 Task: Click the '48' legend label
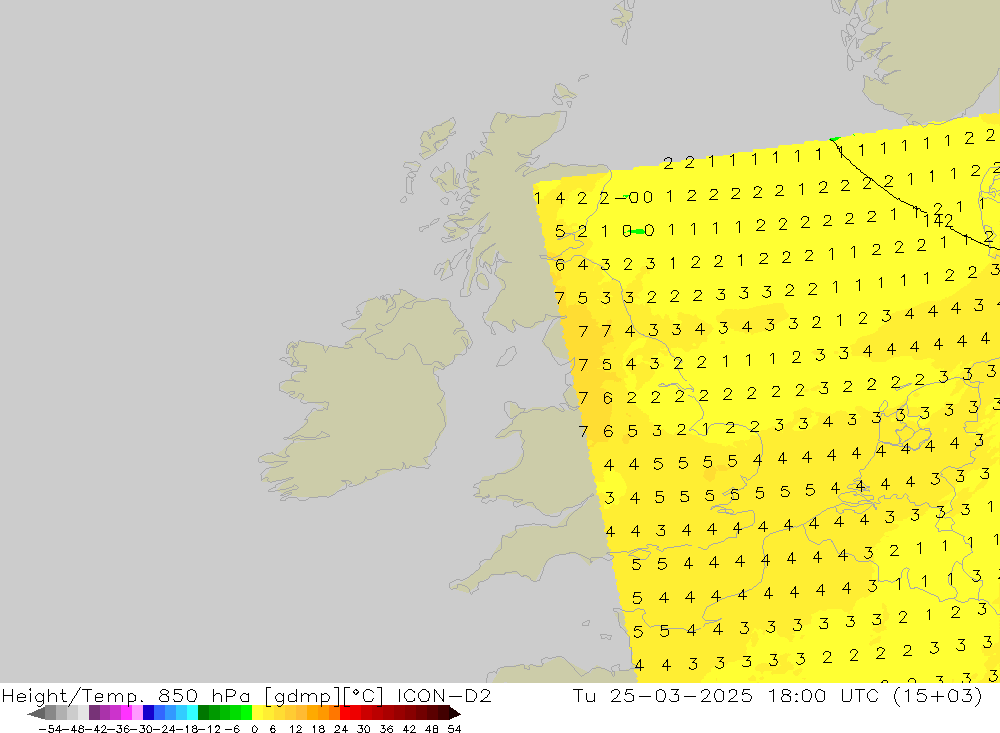[x=432, y=729]
